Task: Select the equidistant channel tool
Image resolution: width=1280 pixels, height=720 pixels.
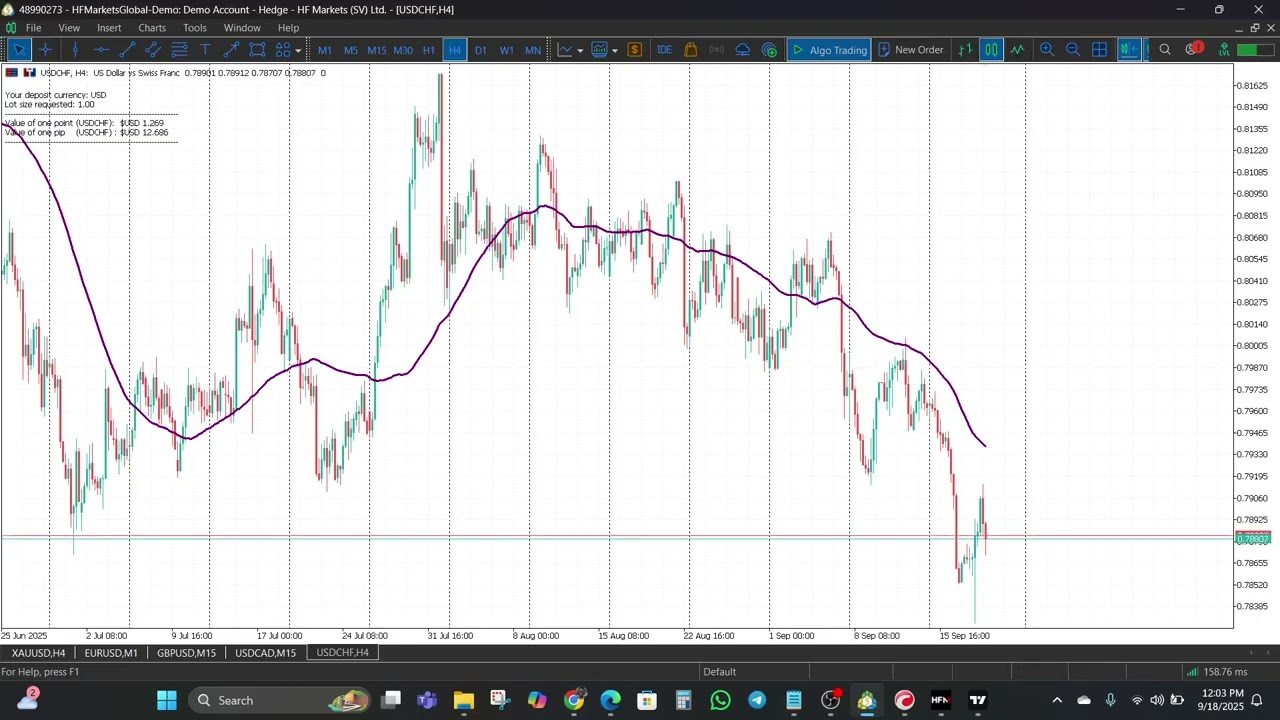Action: coord(153,50)
